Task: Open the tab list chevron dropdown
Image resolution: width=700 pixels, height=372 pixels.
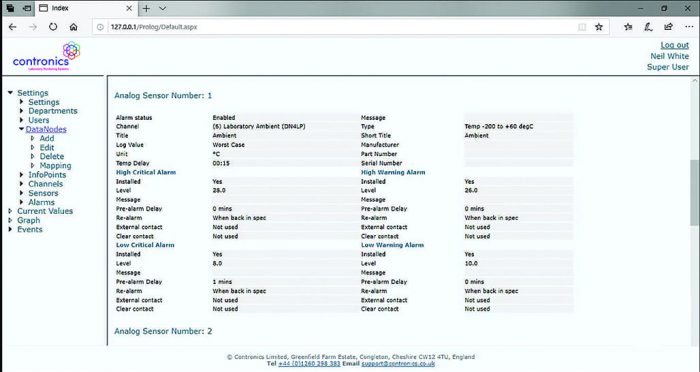Action: point(162,8)
